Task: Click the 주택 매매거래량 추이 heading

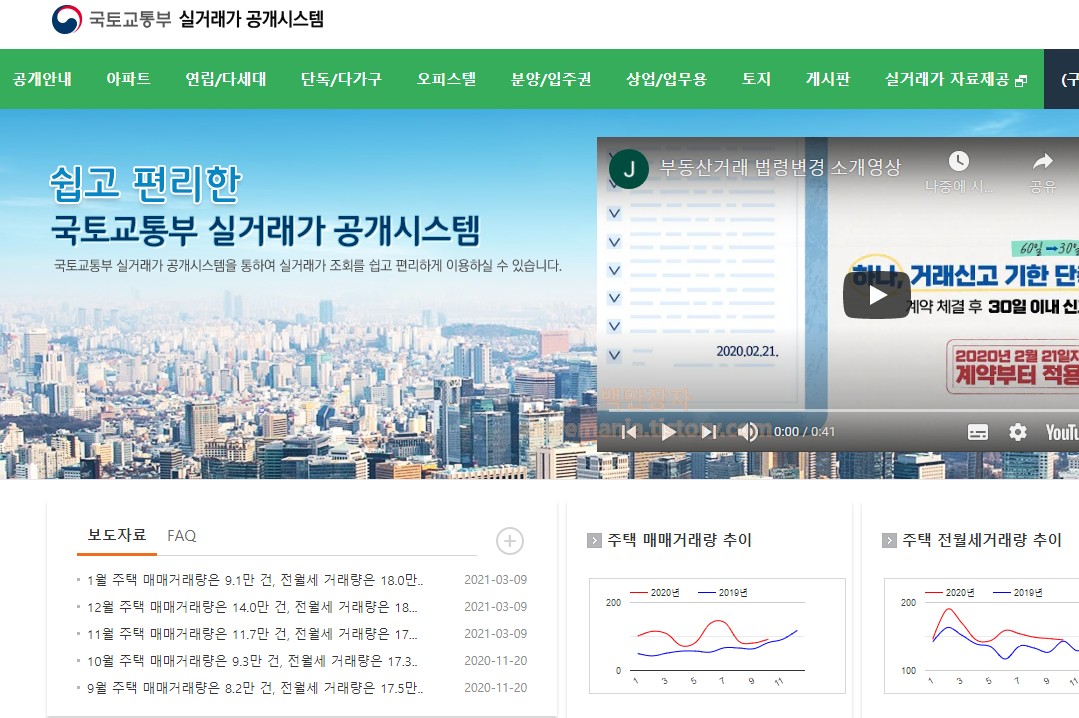Action: click(x=679, y=540)
